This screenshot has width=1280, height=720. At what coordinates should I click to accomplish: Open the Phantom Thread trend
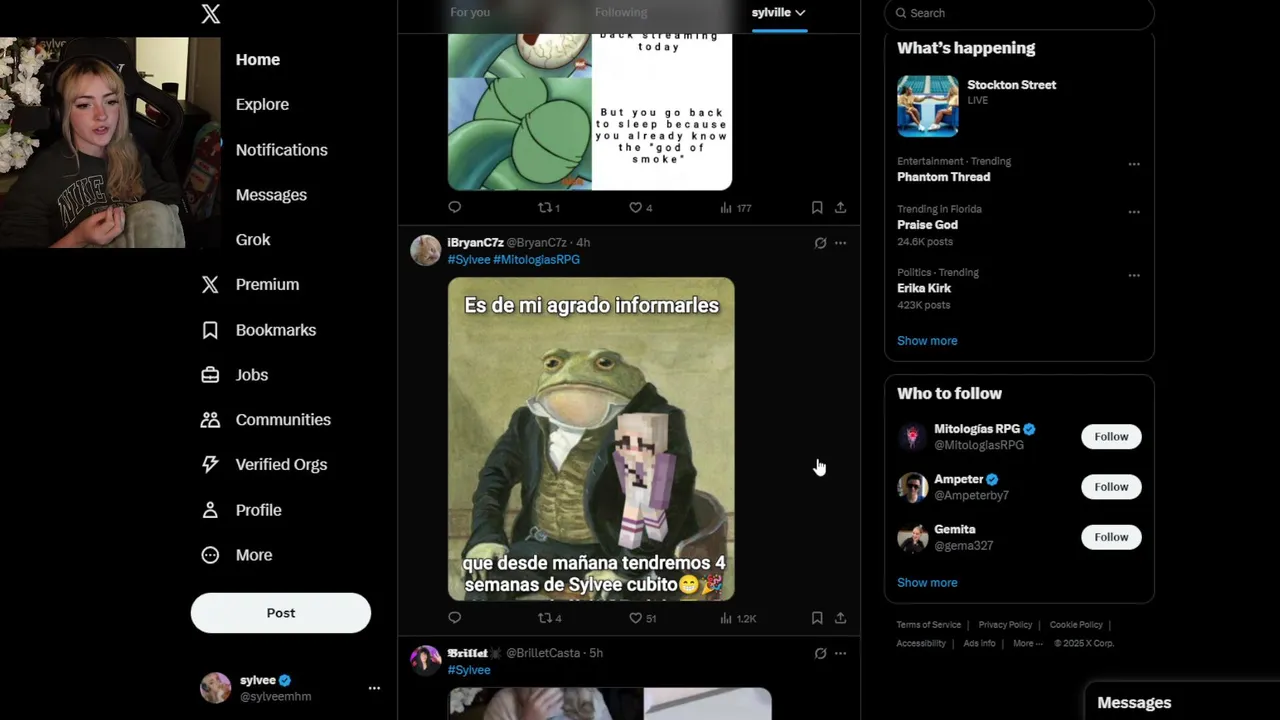[x=943, y=177]
